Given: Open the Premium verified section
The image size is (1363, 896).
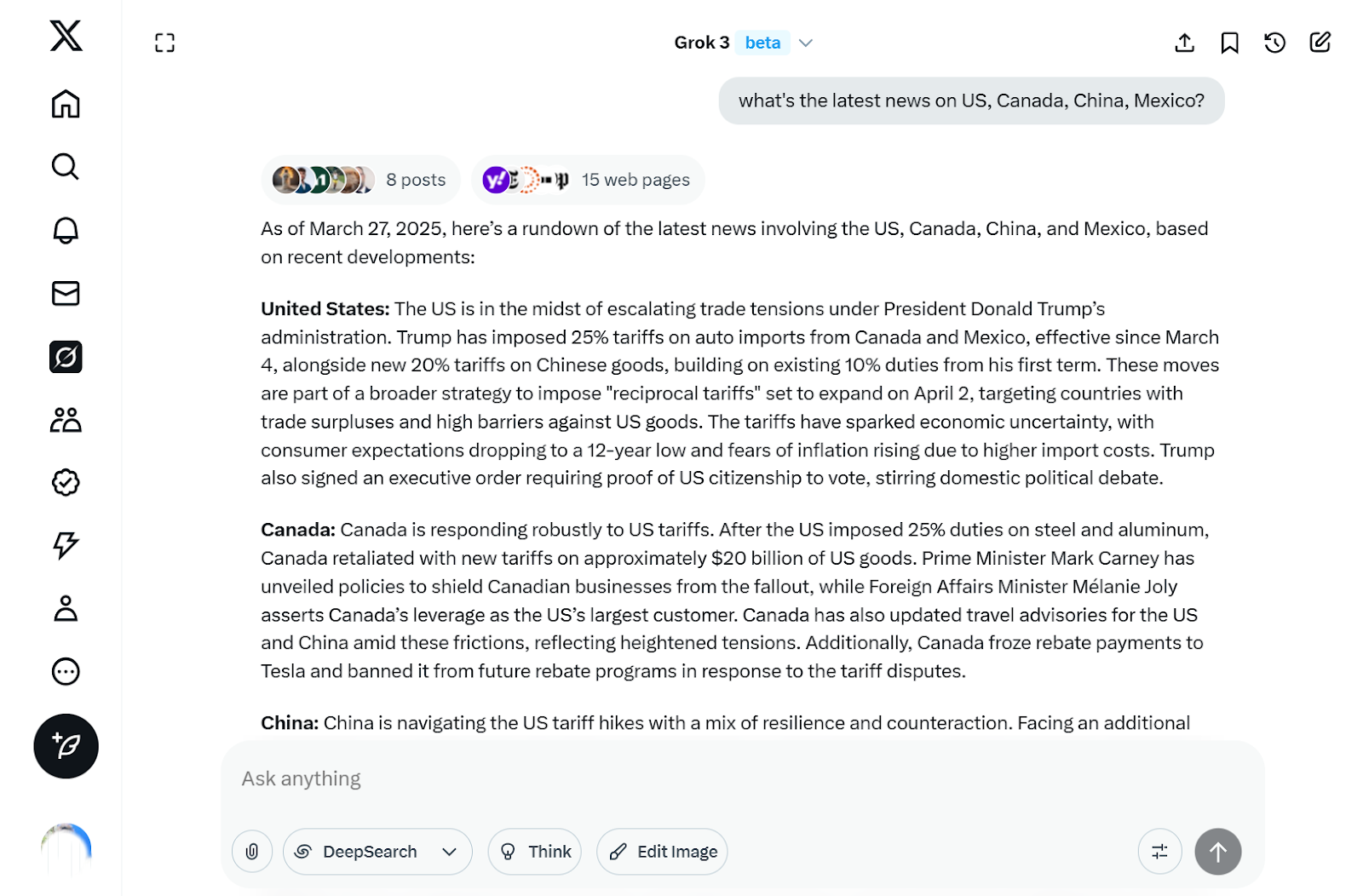Looking at the screenshot, I should tap(66, 482).
